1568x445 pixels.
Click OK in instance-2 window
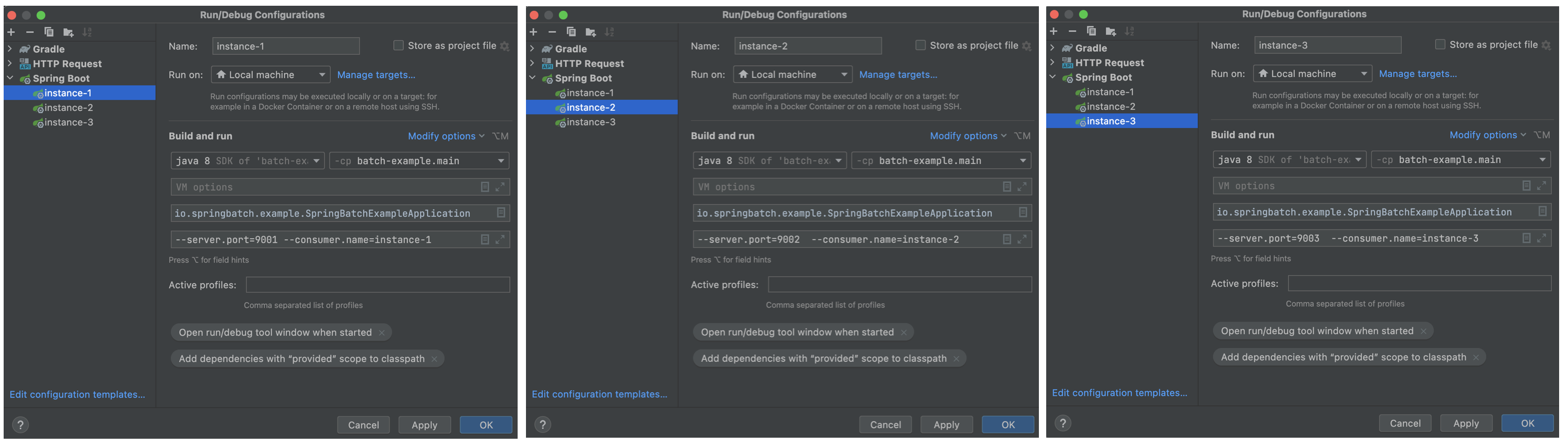(x=1008, y=425)
